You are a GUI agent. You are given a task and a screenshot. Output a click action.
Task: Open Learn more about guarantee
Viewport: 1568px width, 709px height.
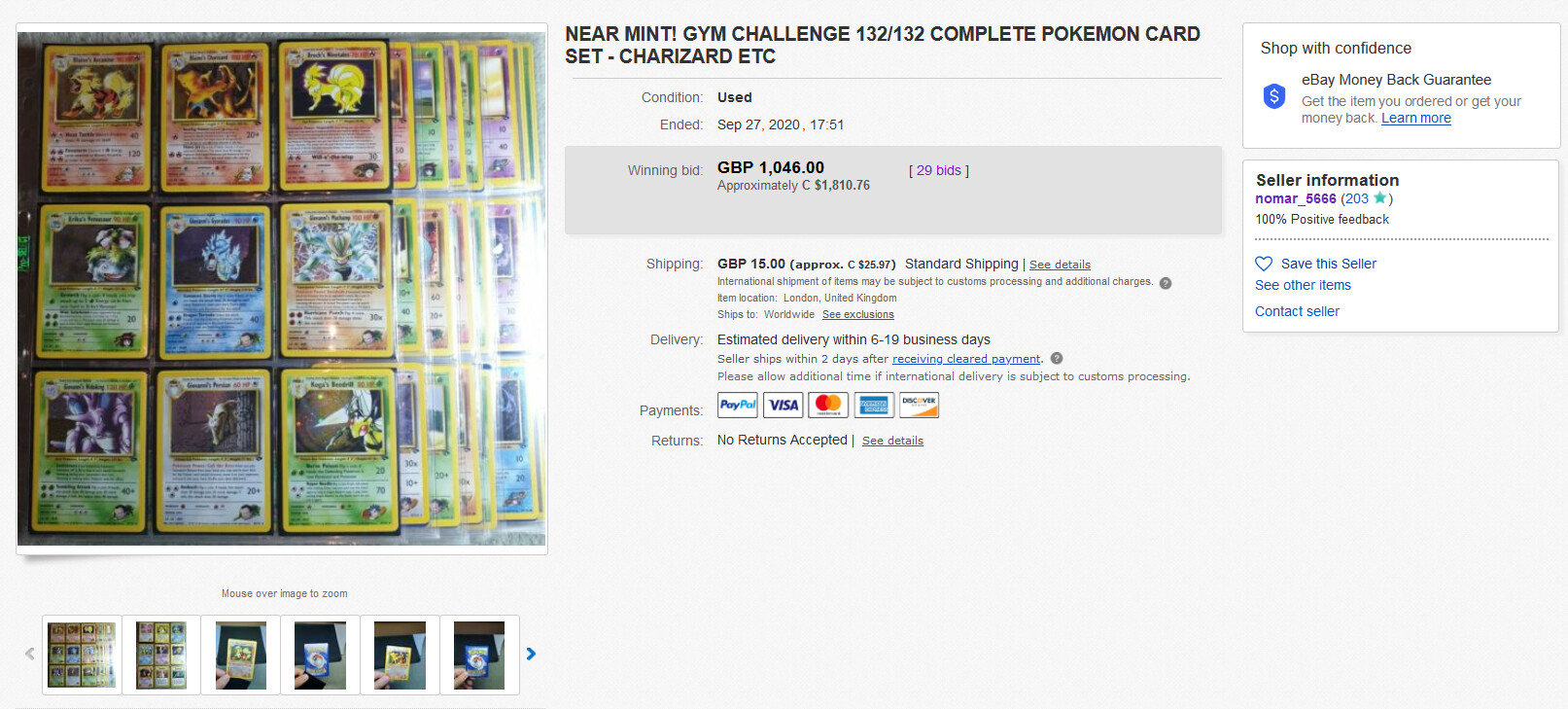pos(1416,118)
